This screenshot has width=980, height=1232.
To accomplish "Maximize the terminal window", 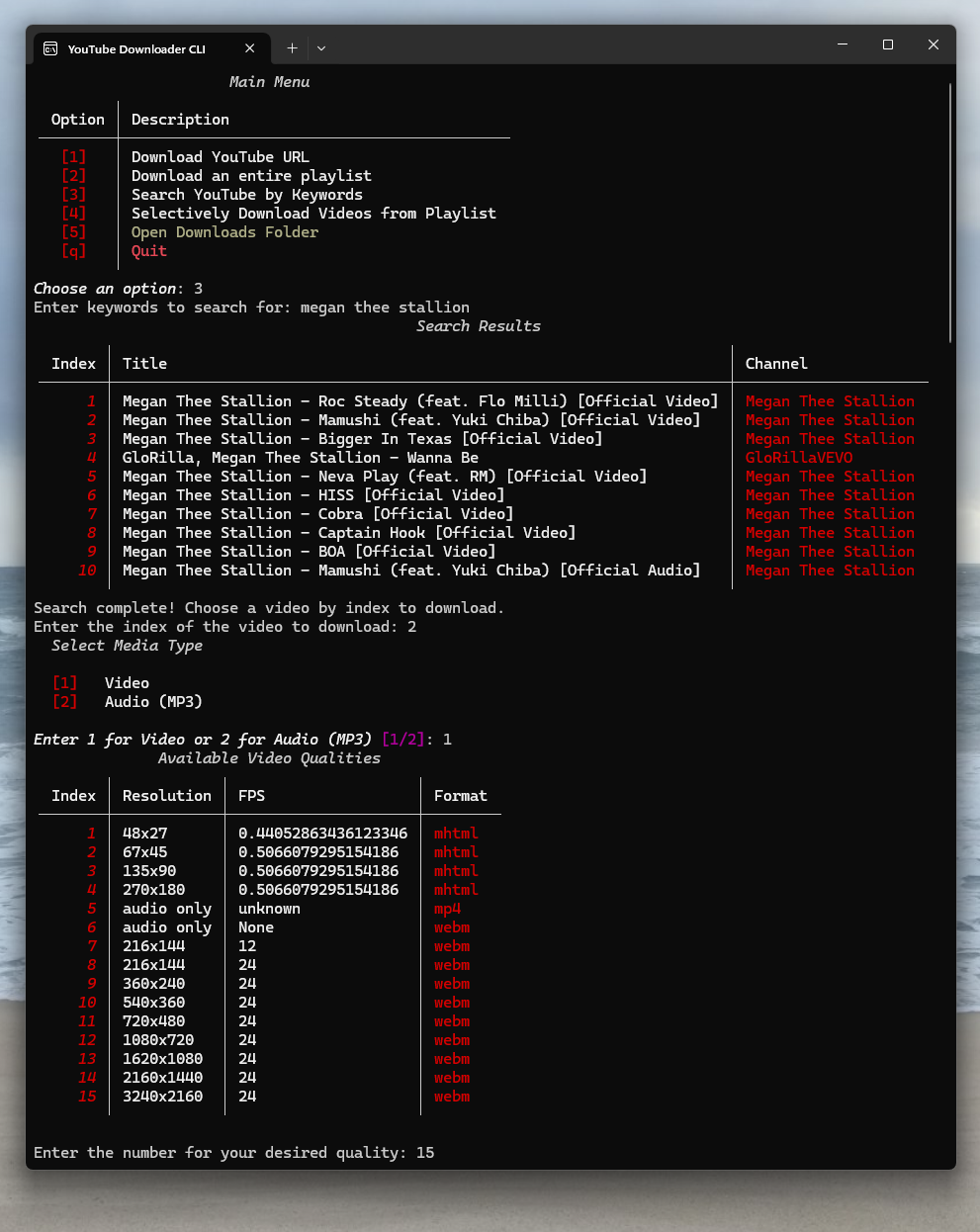I will [888, 44].
